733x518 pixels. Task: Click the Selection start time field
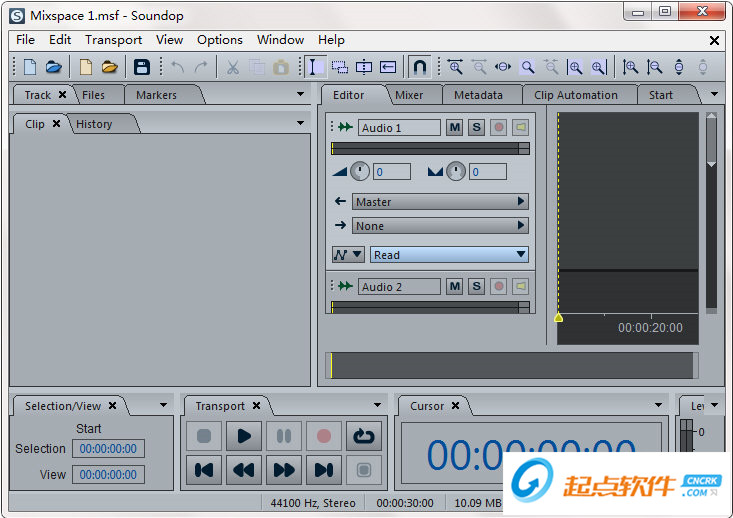click(110, 449)
